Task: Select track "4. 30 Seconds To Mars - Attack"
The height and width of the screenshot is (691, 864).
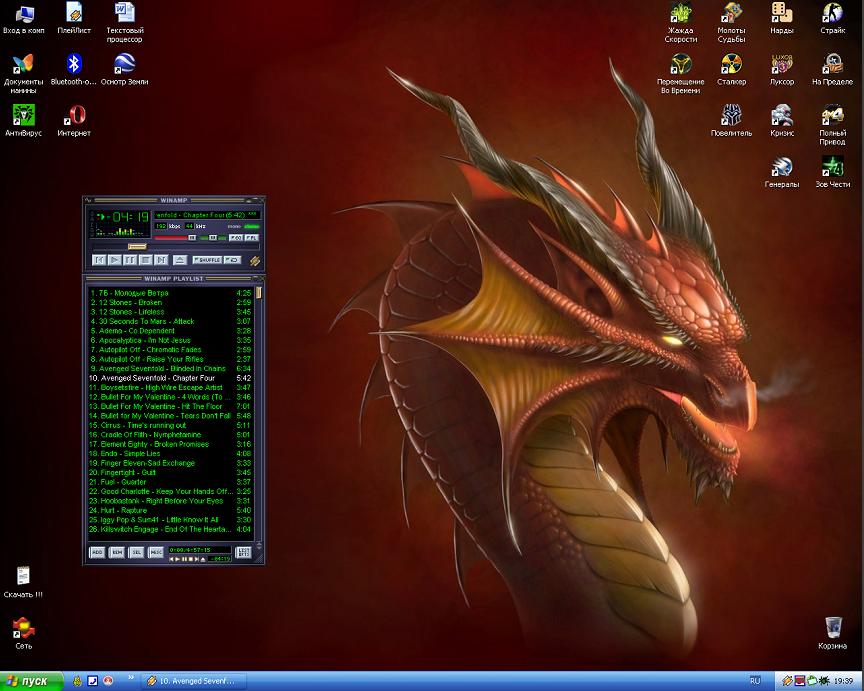Action: point(170,321)
